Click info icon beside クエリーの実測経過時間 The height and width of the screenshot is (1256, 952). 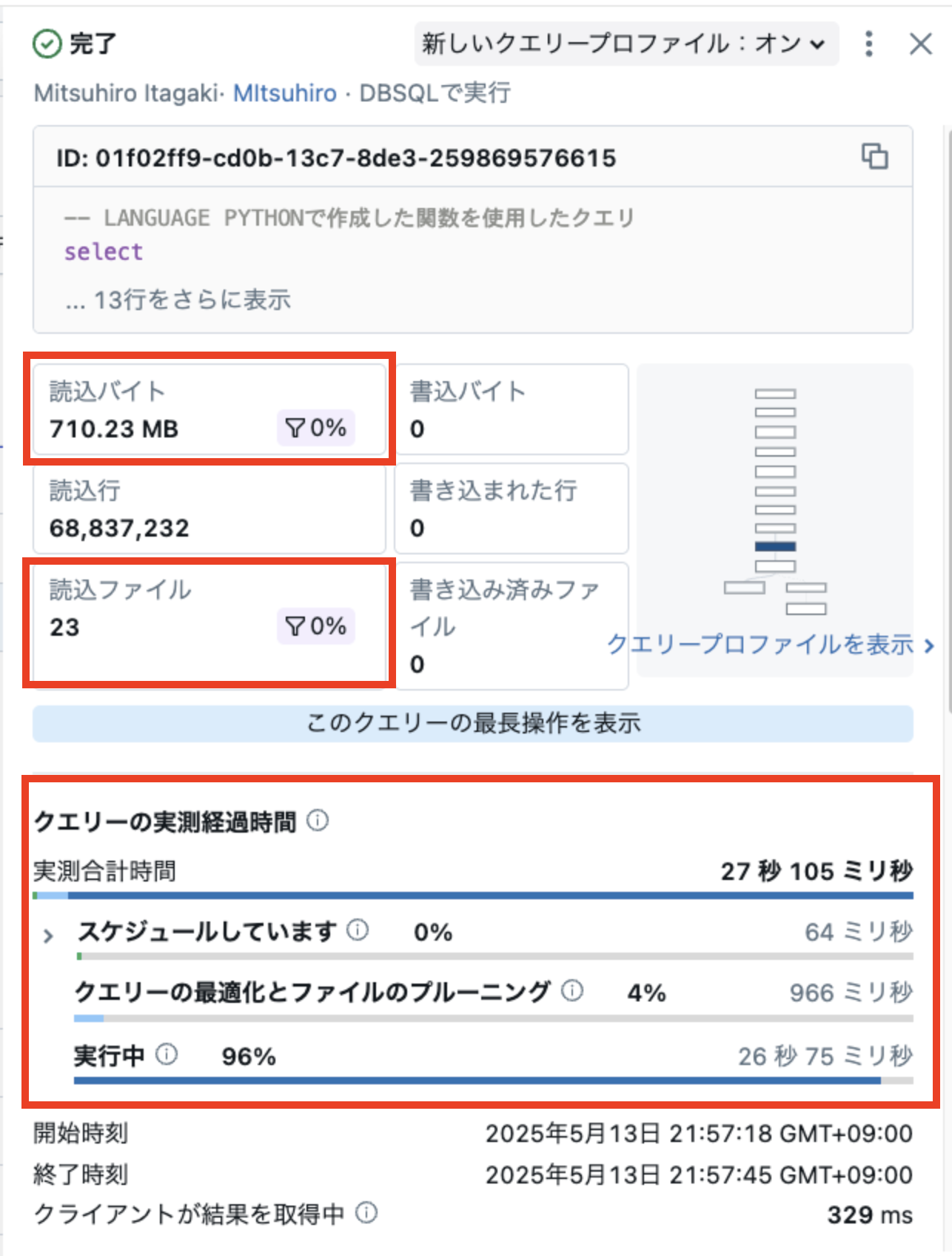click(x=318, y=820)
